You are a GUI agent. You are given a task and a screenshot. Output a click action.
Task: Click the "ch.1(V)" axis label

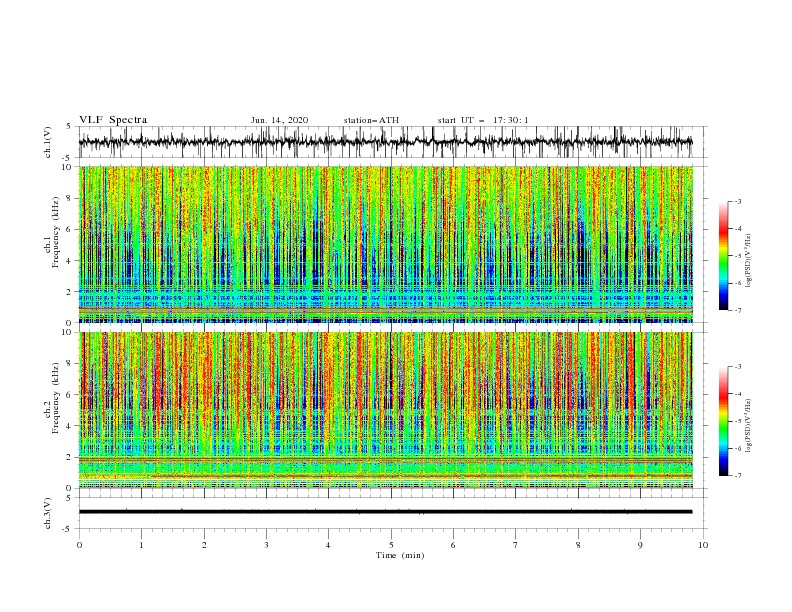point(48,142)
